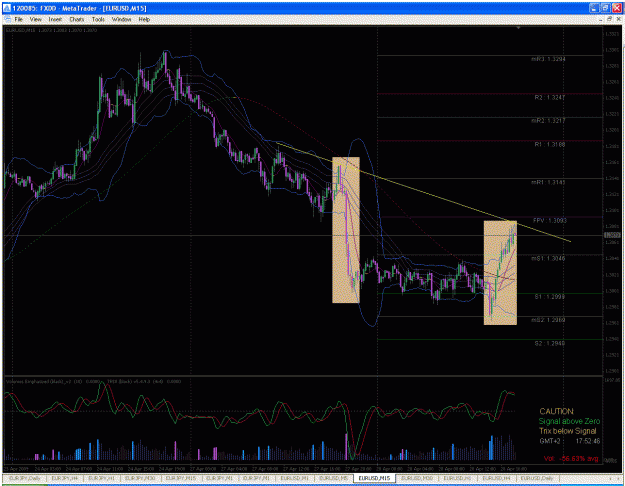Switch to the EURJPY,Daily chart tab
Viewport: 625px width, 486px height.
[25, 478]
